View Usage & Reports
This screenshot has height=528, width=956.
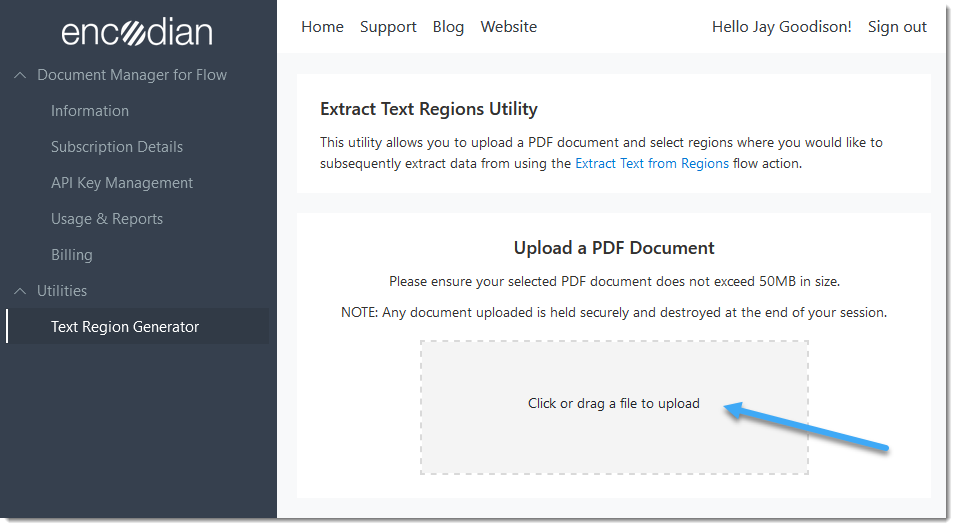click(x=107, y=219)
